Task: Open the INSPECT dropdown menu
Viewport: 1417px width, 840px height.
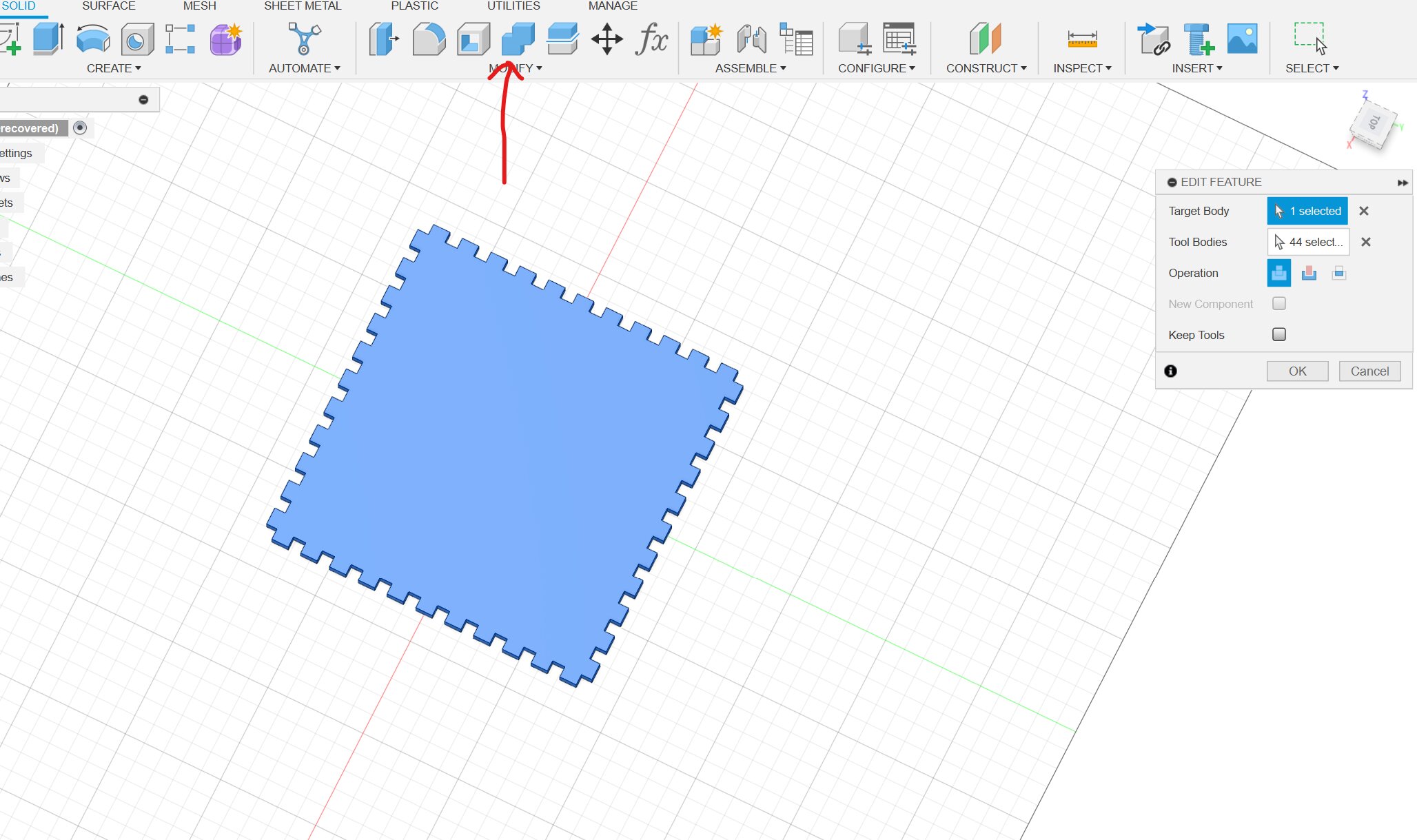Action: coord(1082,68)
